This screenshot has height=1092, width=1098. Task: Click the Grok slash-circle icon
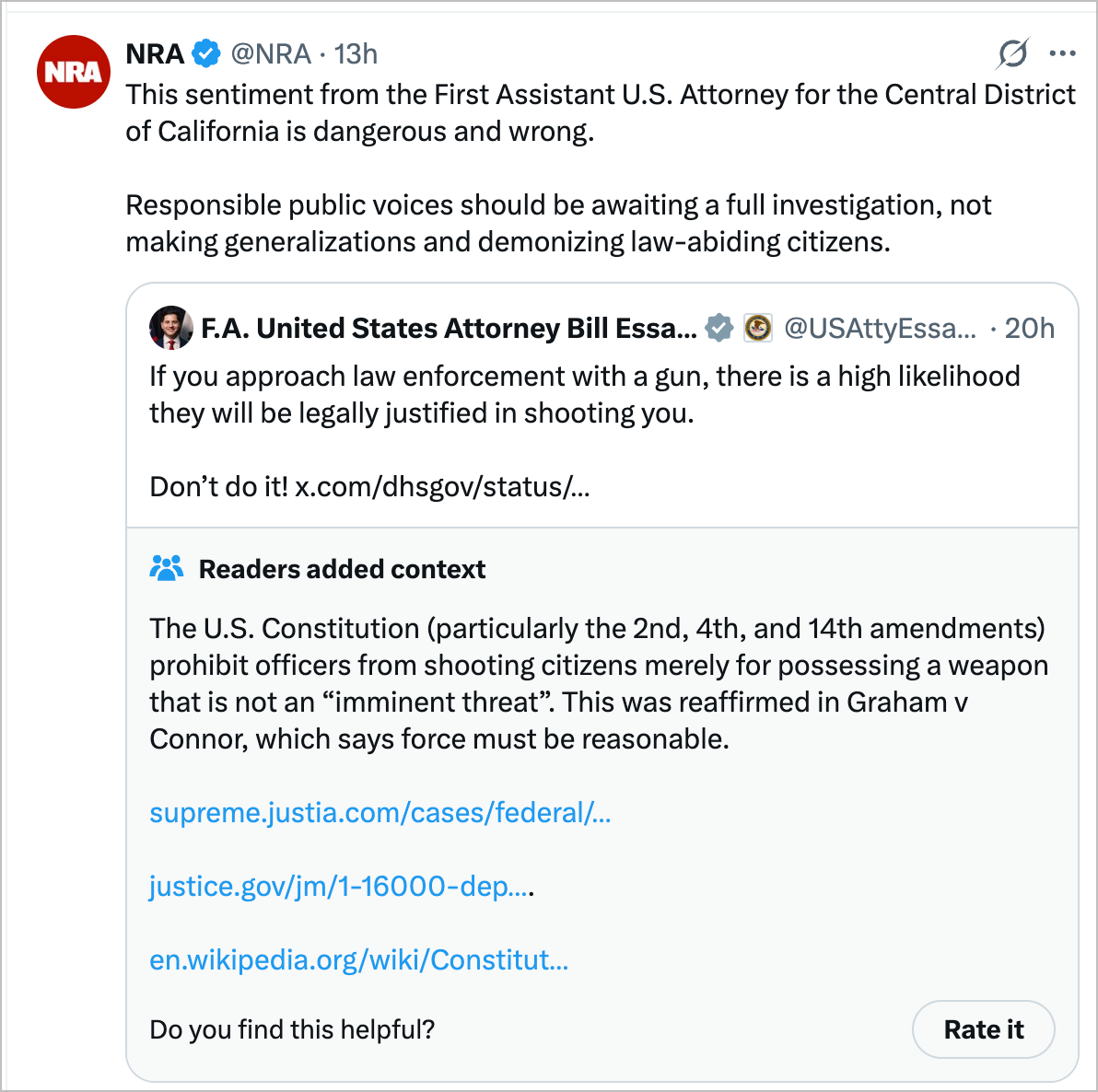click(1012, 54)
